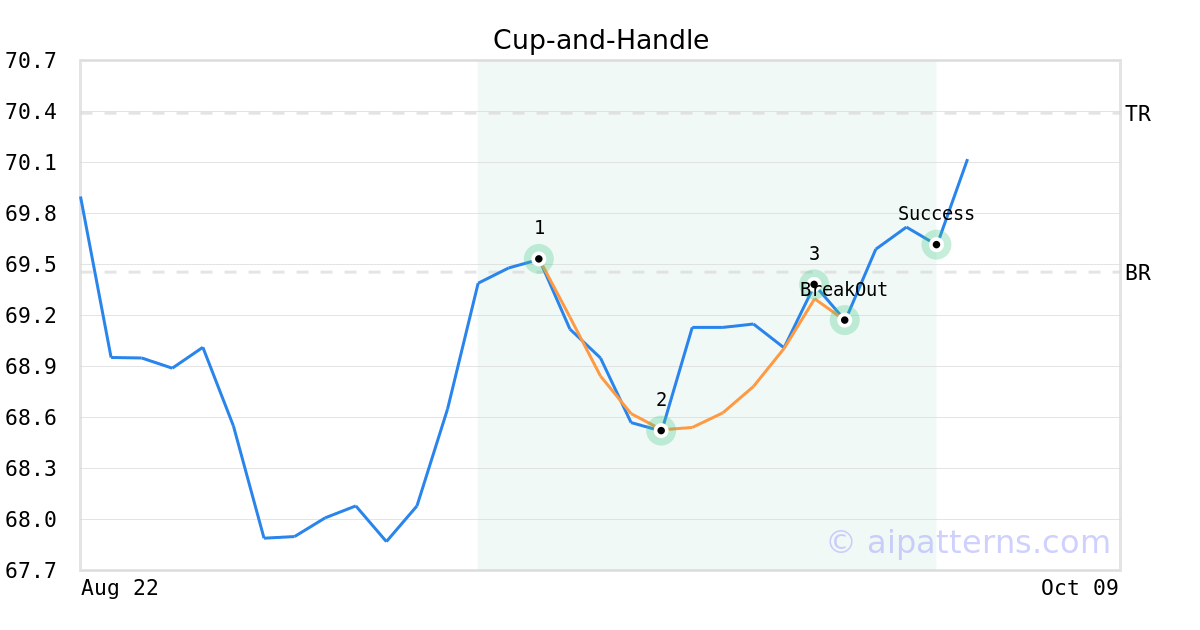The image size is (1200, 630).
Task: Click the point 1 marker circle
Action: point(539,259)
